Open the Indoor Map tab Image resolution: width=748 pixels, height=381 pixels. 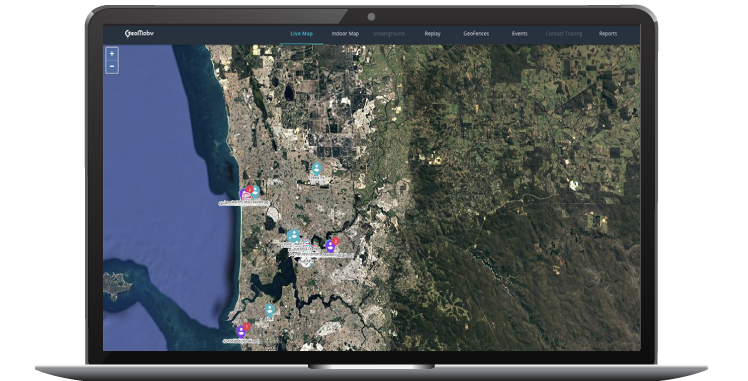tap(345, 34)
